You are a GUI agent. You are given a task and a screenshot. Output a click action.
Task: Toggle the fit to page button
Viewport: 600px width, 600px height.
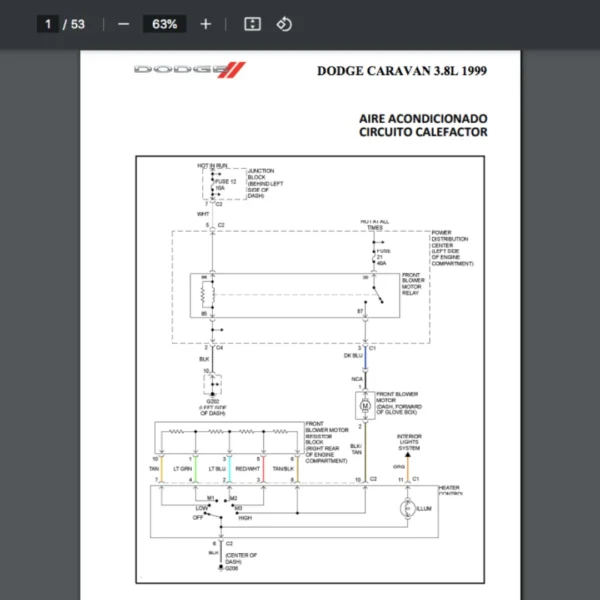[252, 24]
